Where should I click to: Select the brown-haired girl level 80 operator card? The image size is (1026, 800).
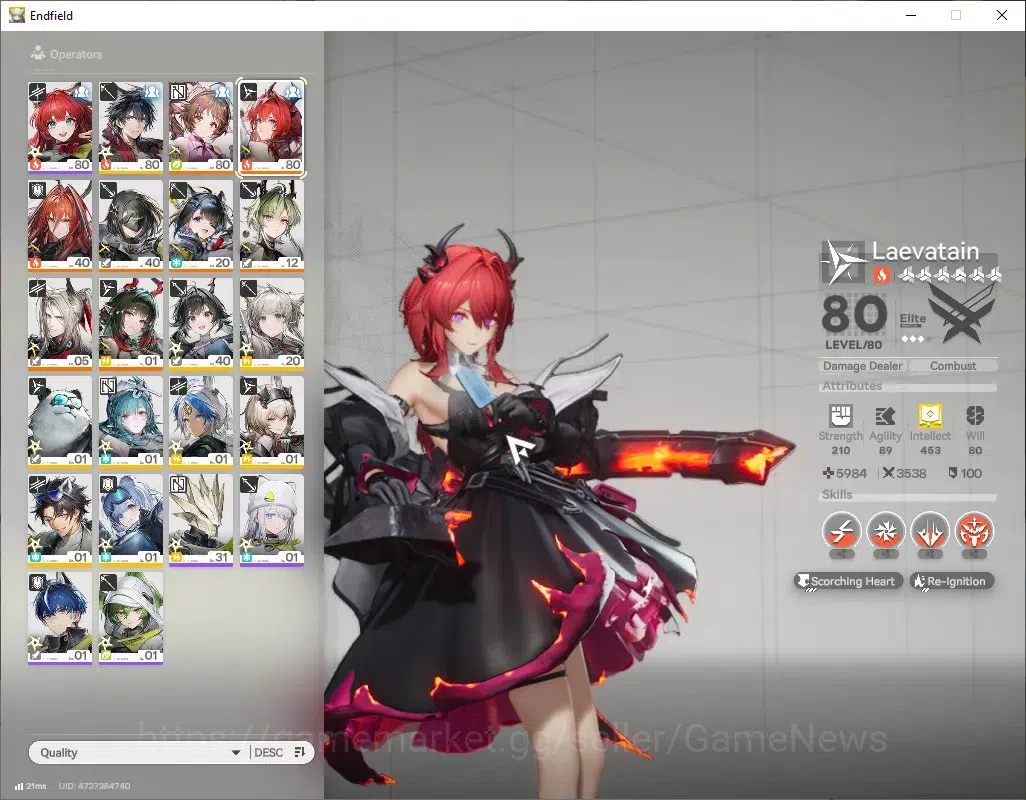[201, 127]
